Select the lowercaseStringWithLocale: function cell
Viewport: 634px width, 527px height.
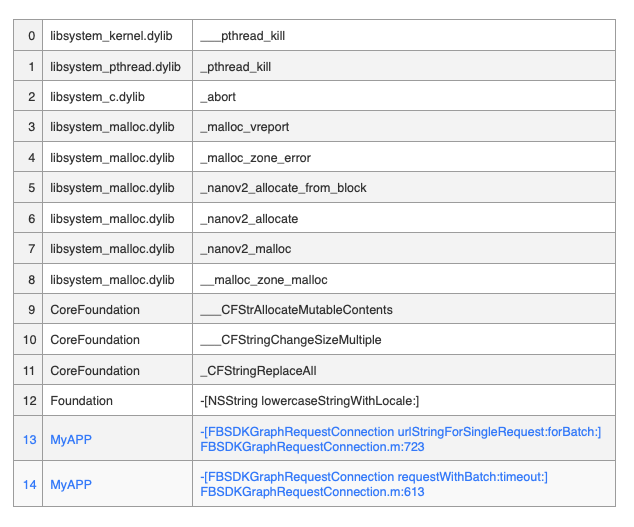[404, 401]
